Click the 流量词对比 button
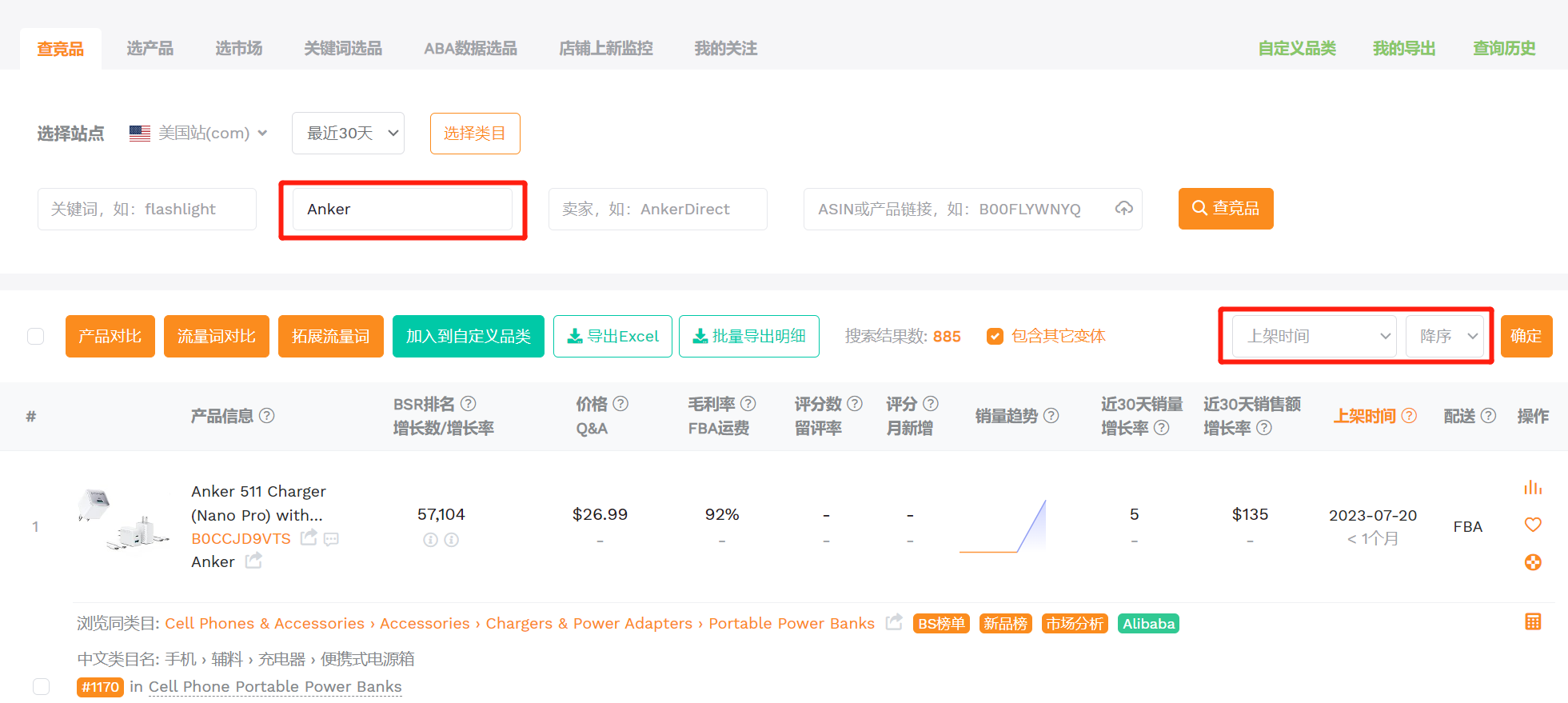This screenshot has width=1568, height=703. [217, 336]
